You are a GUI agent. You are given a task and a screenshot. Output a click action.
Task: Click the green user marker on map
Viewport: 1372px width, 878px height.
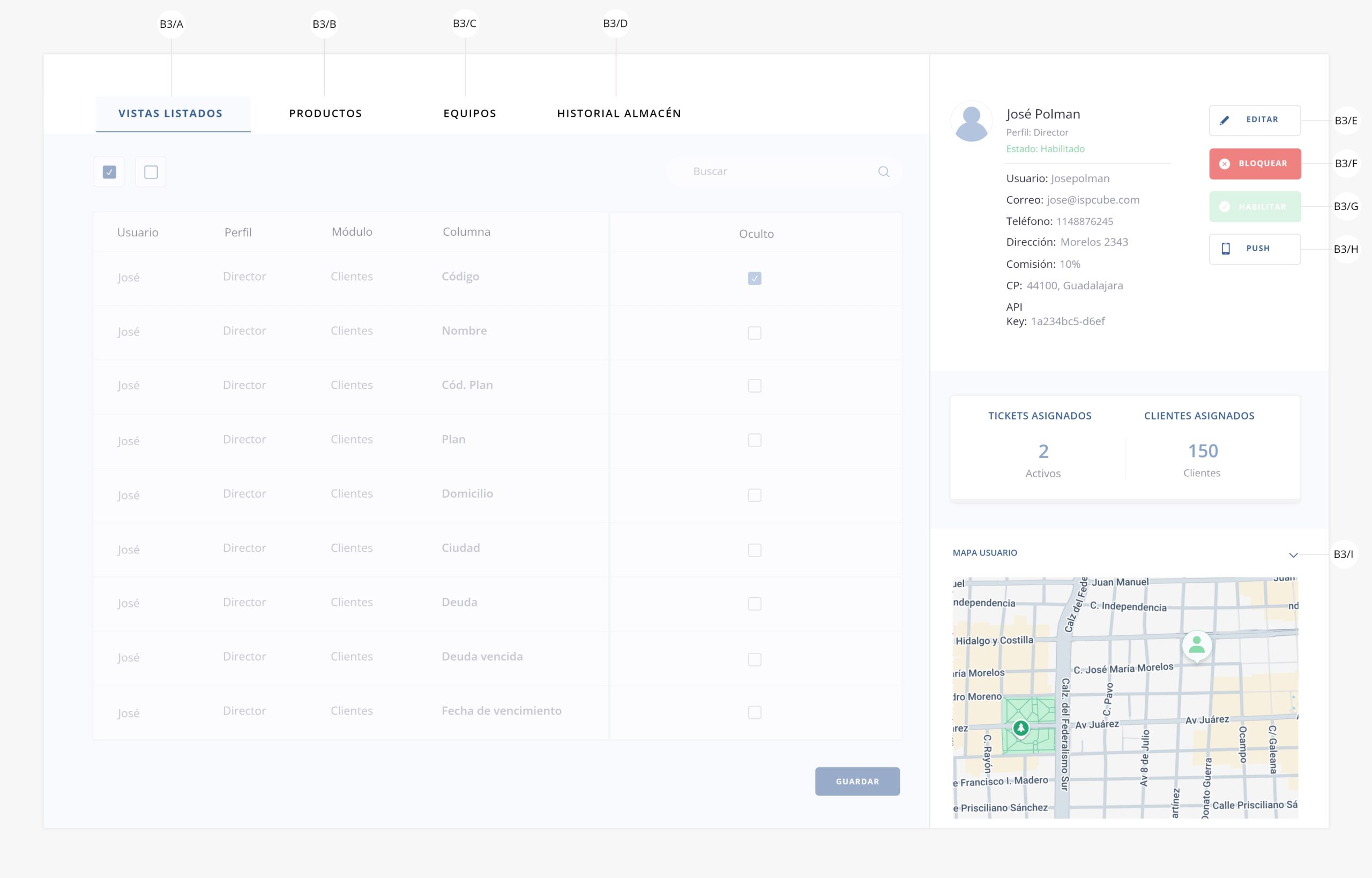pyautogui.click(x=1196, y=646)
